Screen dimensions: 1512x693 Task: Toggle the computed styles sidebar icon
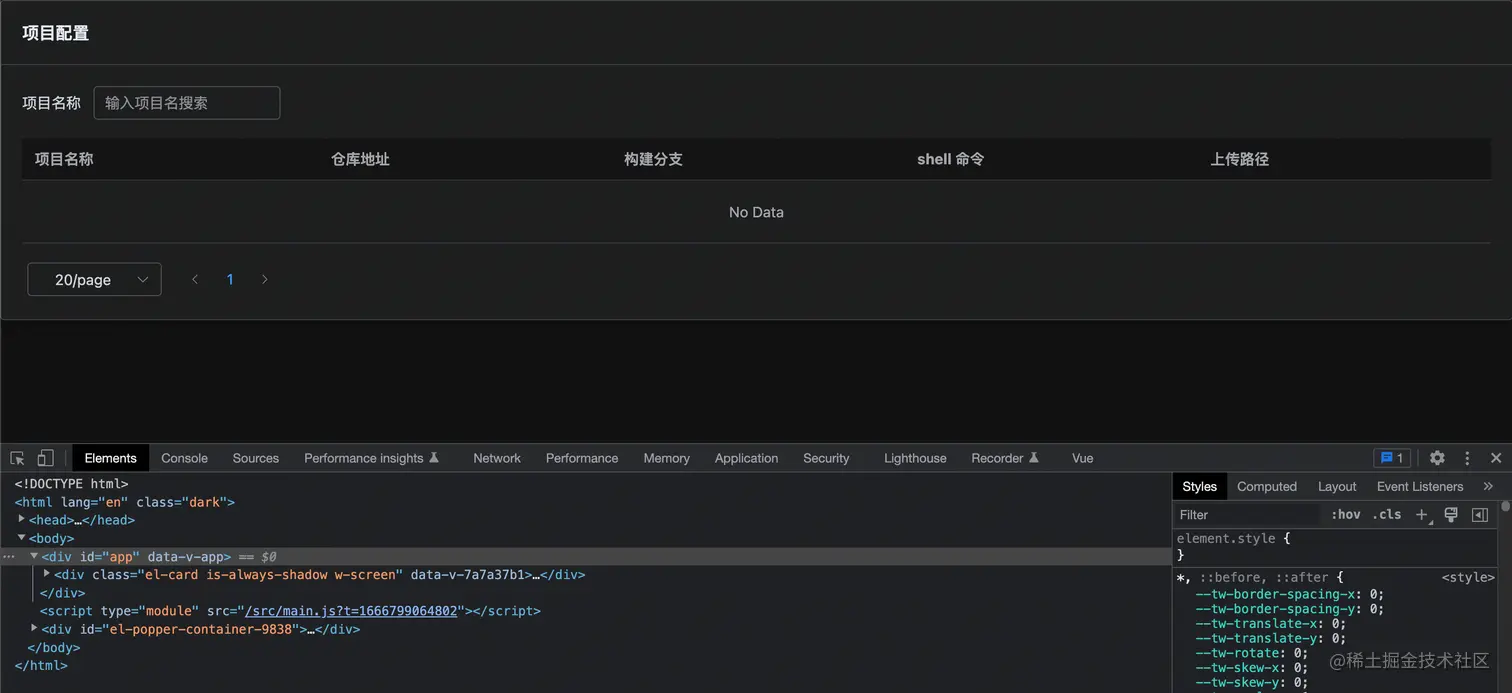(x=1480, y=514)
